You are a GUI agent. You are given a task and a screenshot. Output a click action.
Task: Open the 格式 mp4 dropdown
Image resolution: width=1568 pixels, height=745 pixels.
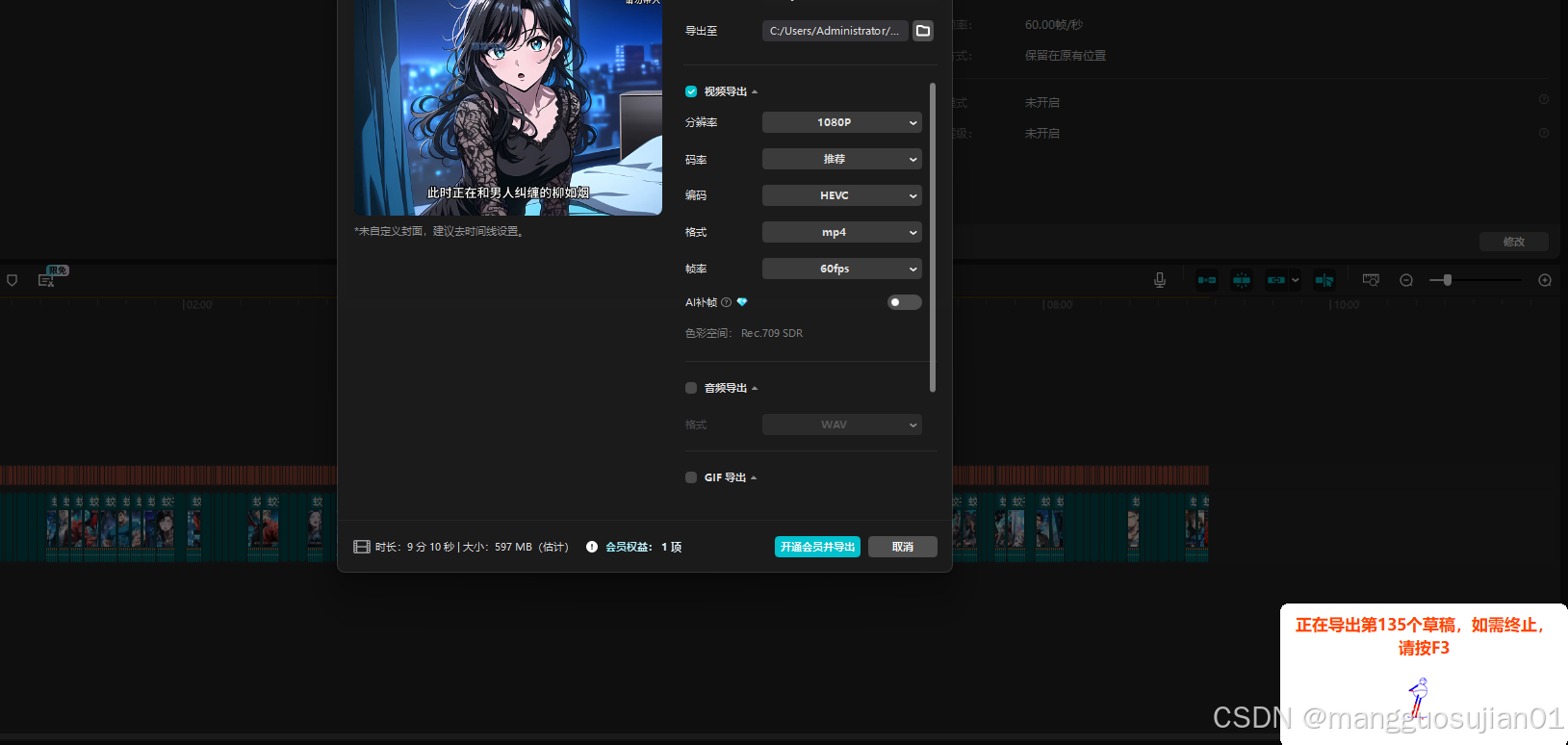click(x=842, y=232)
